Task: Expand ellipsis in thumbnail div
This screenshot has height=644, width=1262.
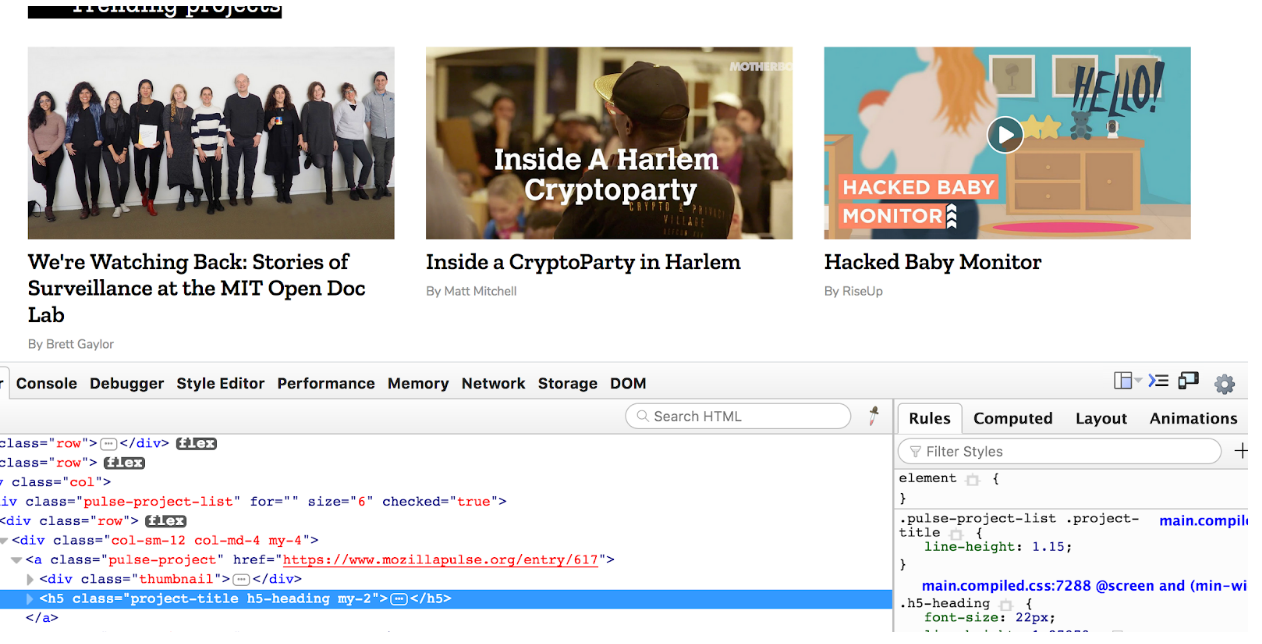Action: click(x=241, y=579)
